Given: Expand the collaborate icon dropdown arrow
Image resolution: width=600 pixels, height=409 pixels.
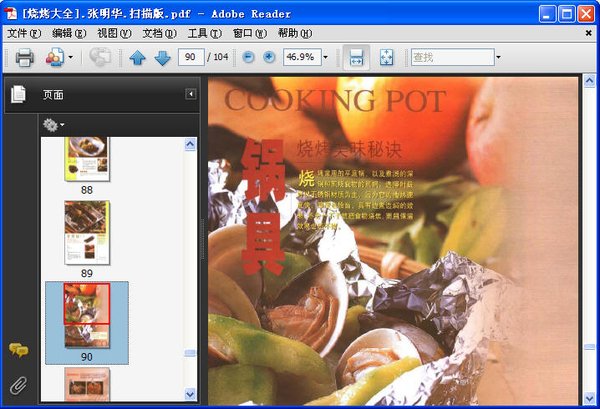Looking at the screenshot, I should (x=71, y=58).
